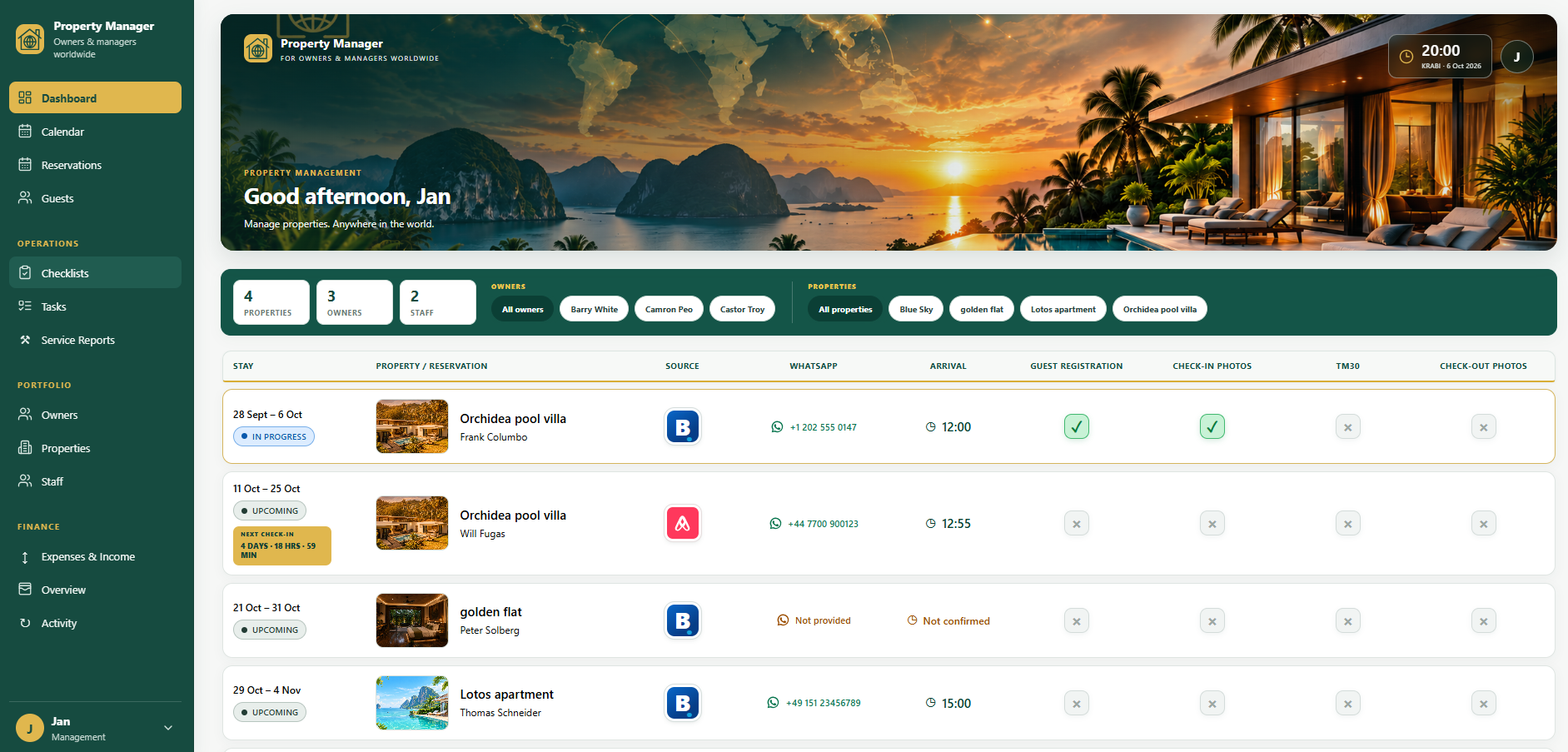Image resolution: width=1568 pixels, height=752 pixels.
Task: Click the 4 Properties stat card
Action: [x=271, y=302]
